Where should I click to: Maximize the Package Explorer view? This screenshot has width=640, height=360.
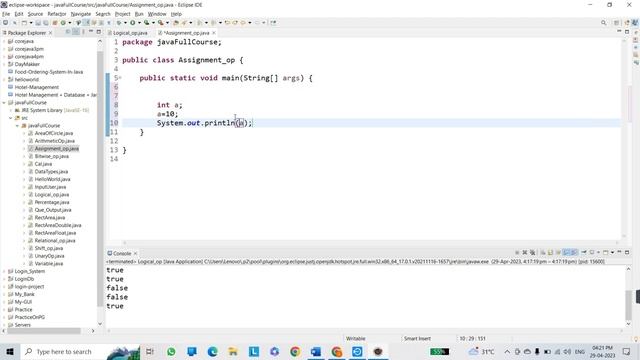click(x=99, y=32)
